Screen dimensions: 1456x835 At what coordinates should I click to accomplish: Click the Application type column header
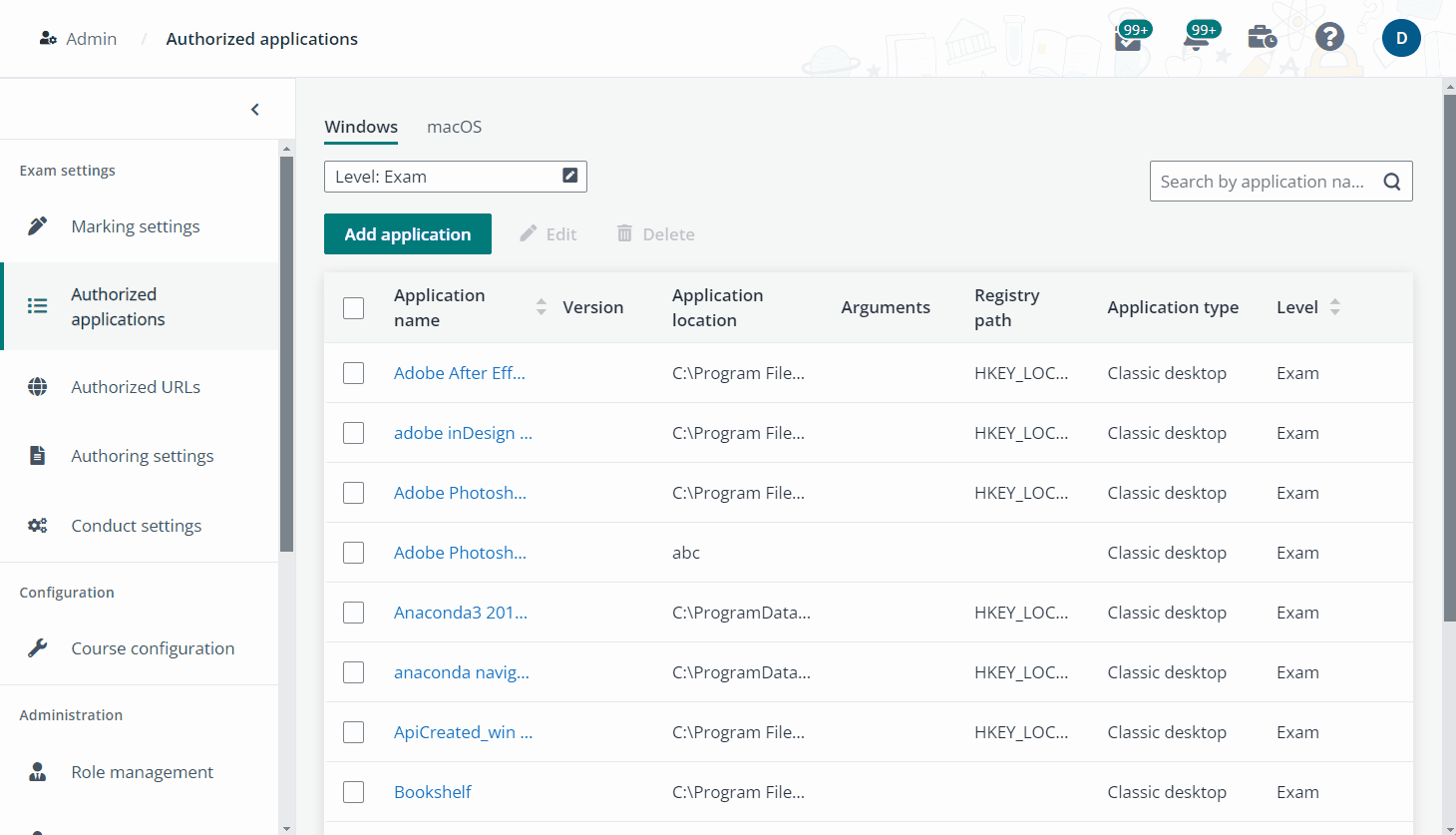(x=1173, y=307)
